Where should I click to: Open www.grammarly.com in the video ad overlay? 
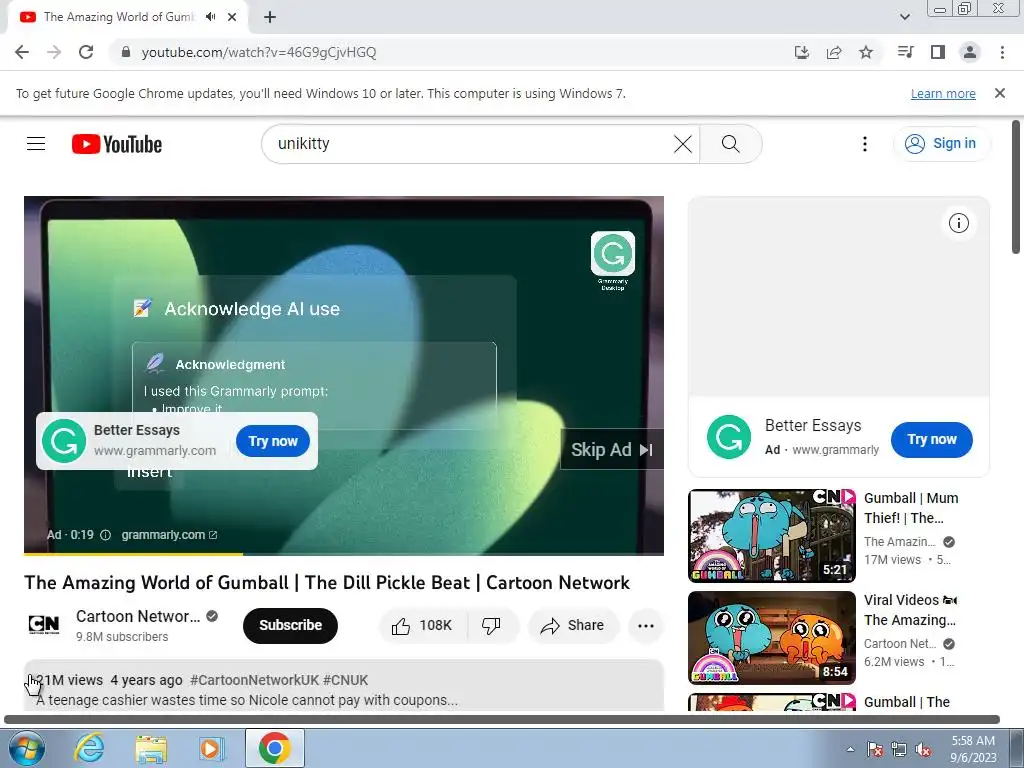[x=155, y=451]
